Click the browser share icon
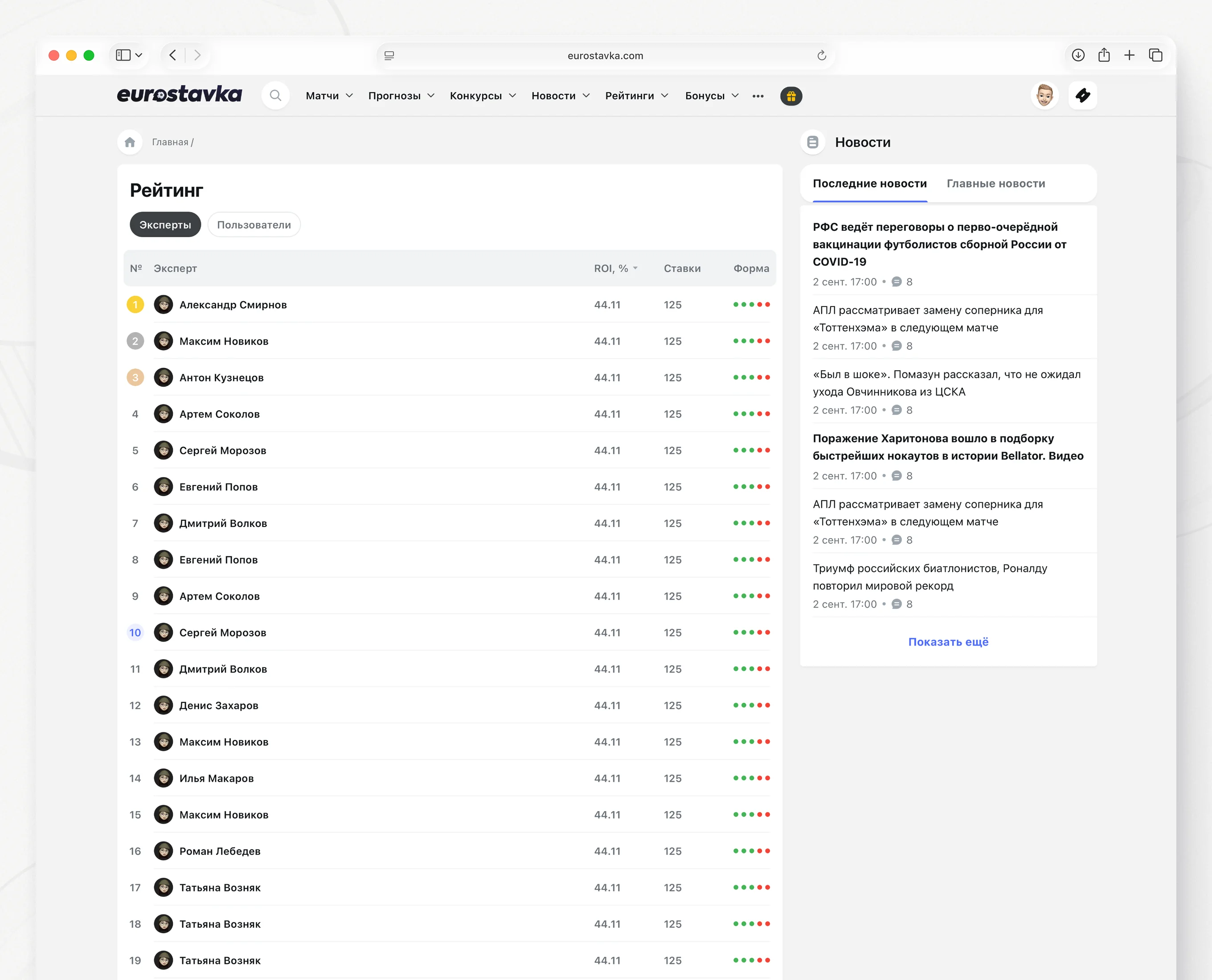Image resolution: width=1212 pixels, height=980 pixels. 1104,55
